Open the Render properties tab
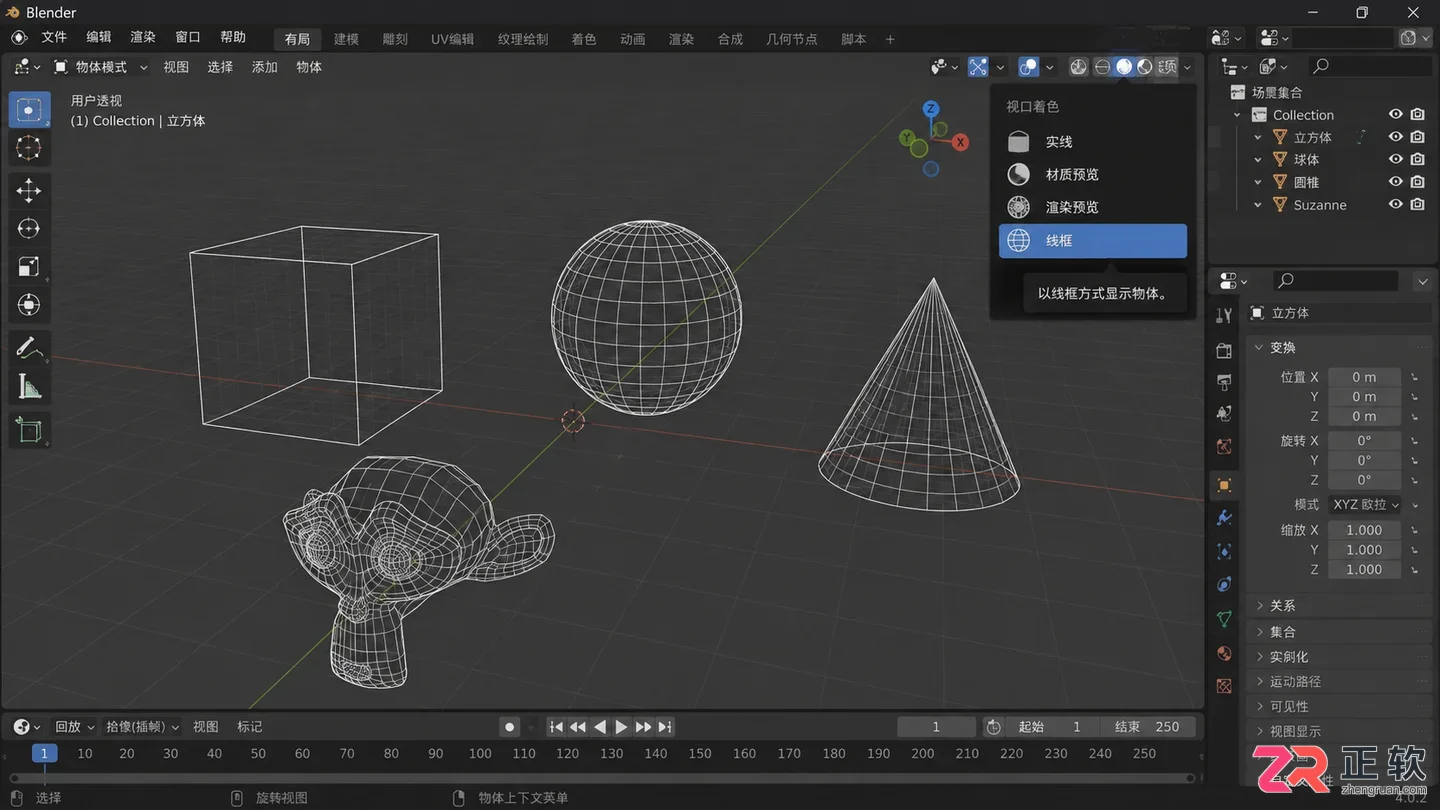Image resolution: width=1440 pixels, height=810 pixels. pos(1224,350)
